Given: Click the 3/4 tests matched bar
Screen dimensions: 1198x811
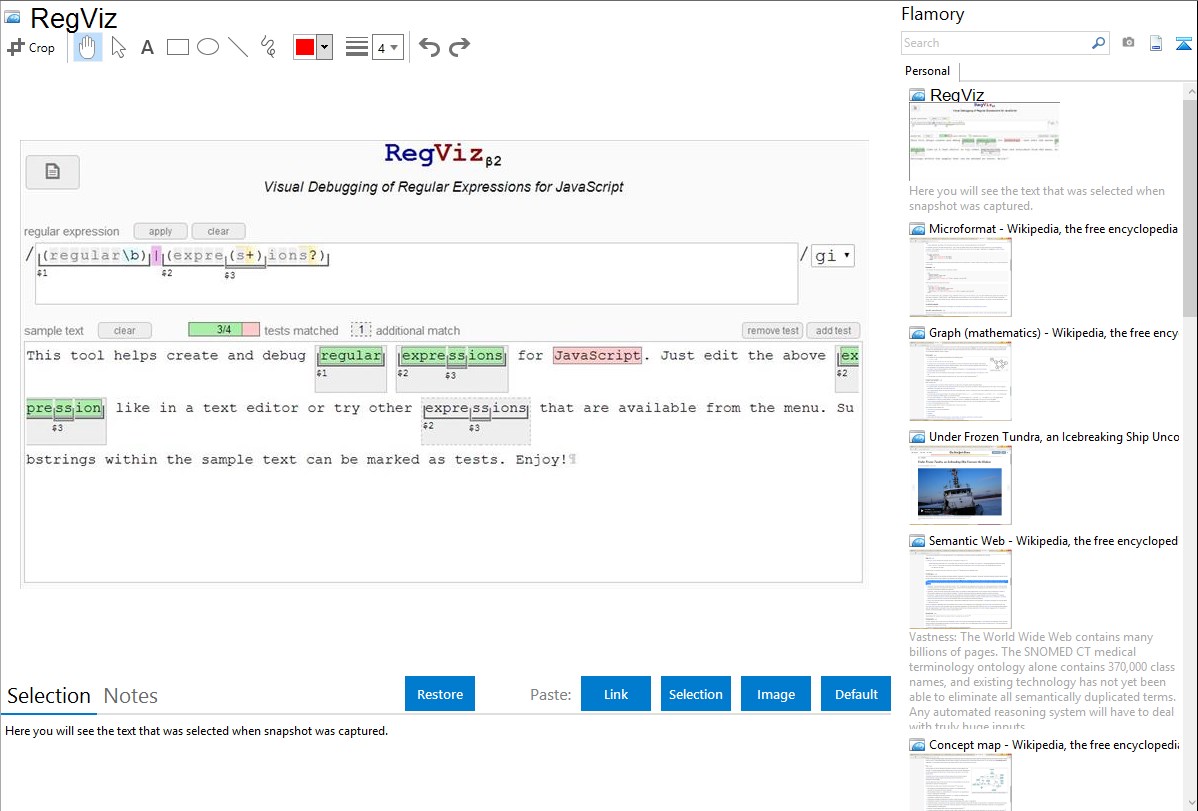Looking at the screenshot, I should tap(224, 329).
